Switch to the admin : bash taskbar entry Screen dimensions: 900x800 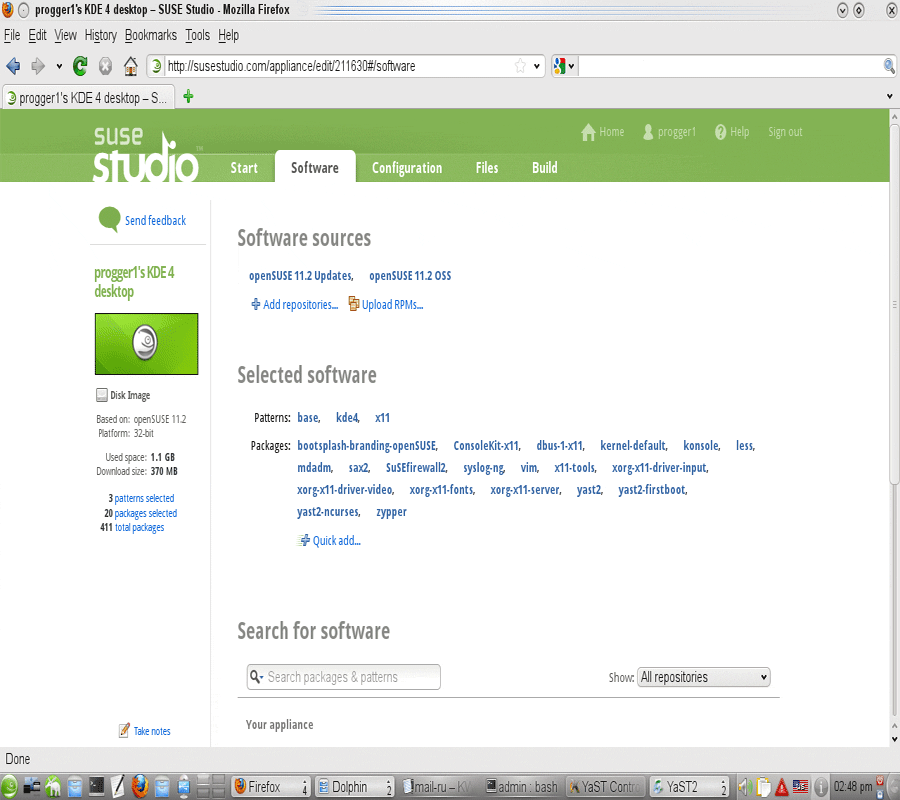(521, 786)
